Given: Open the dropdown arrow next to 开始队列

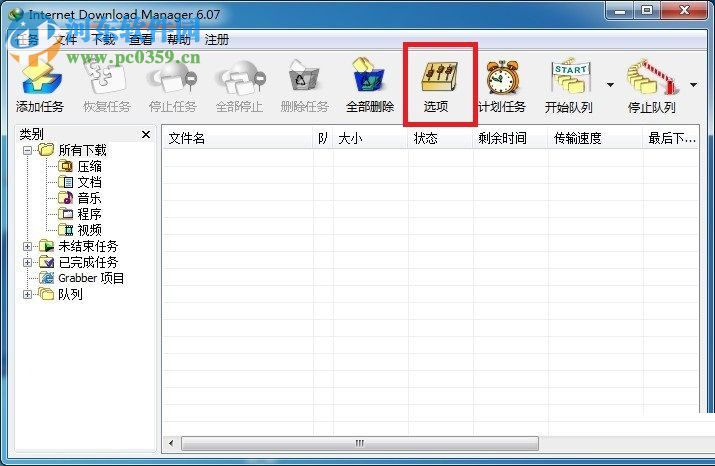Looking at the screenshot, I should (x=610, y=85).
